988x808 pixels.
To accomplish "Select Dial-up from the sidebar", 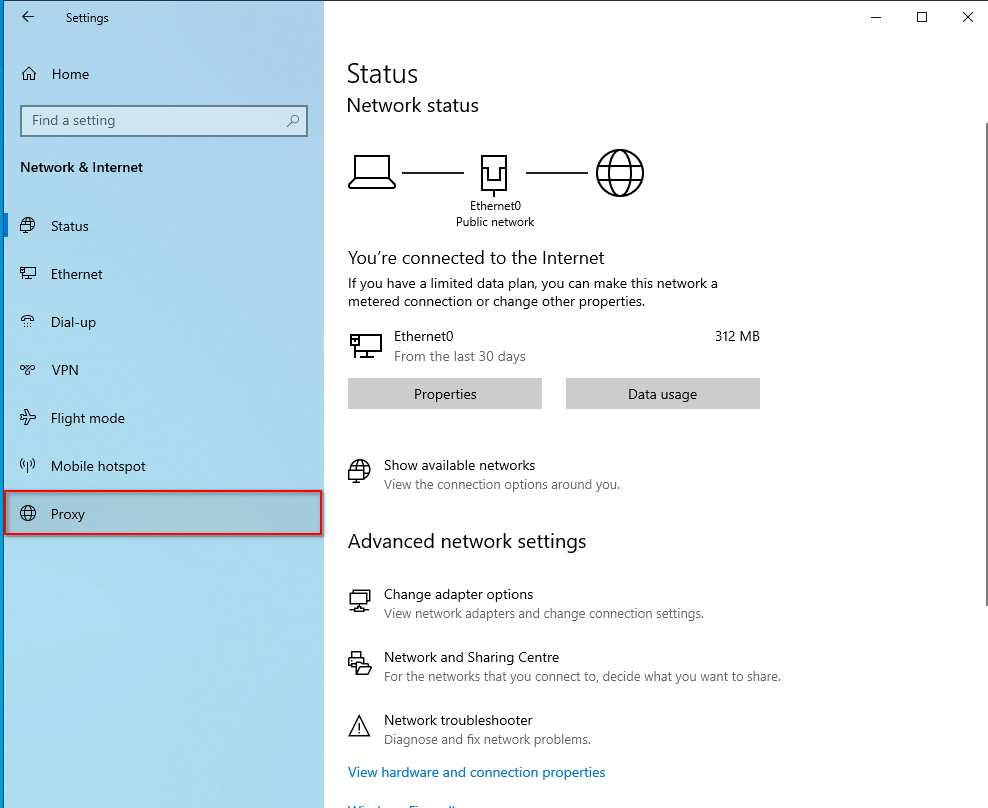I will point(73,322).
